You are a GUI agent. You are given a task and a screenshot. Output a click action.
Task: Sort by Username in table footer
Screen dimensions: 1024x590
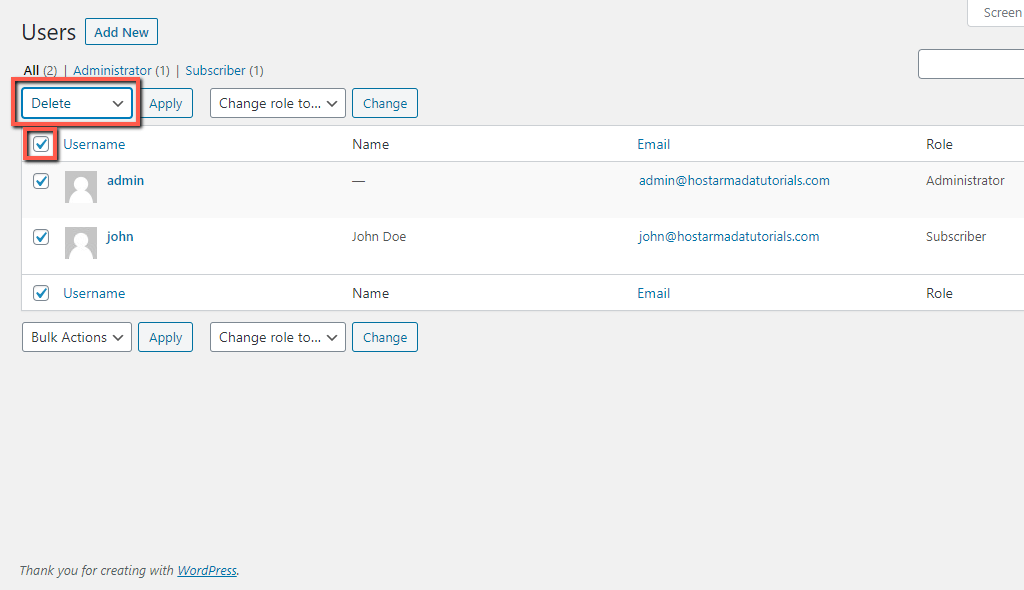[94, 293]
